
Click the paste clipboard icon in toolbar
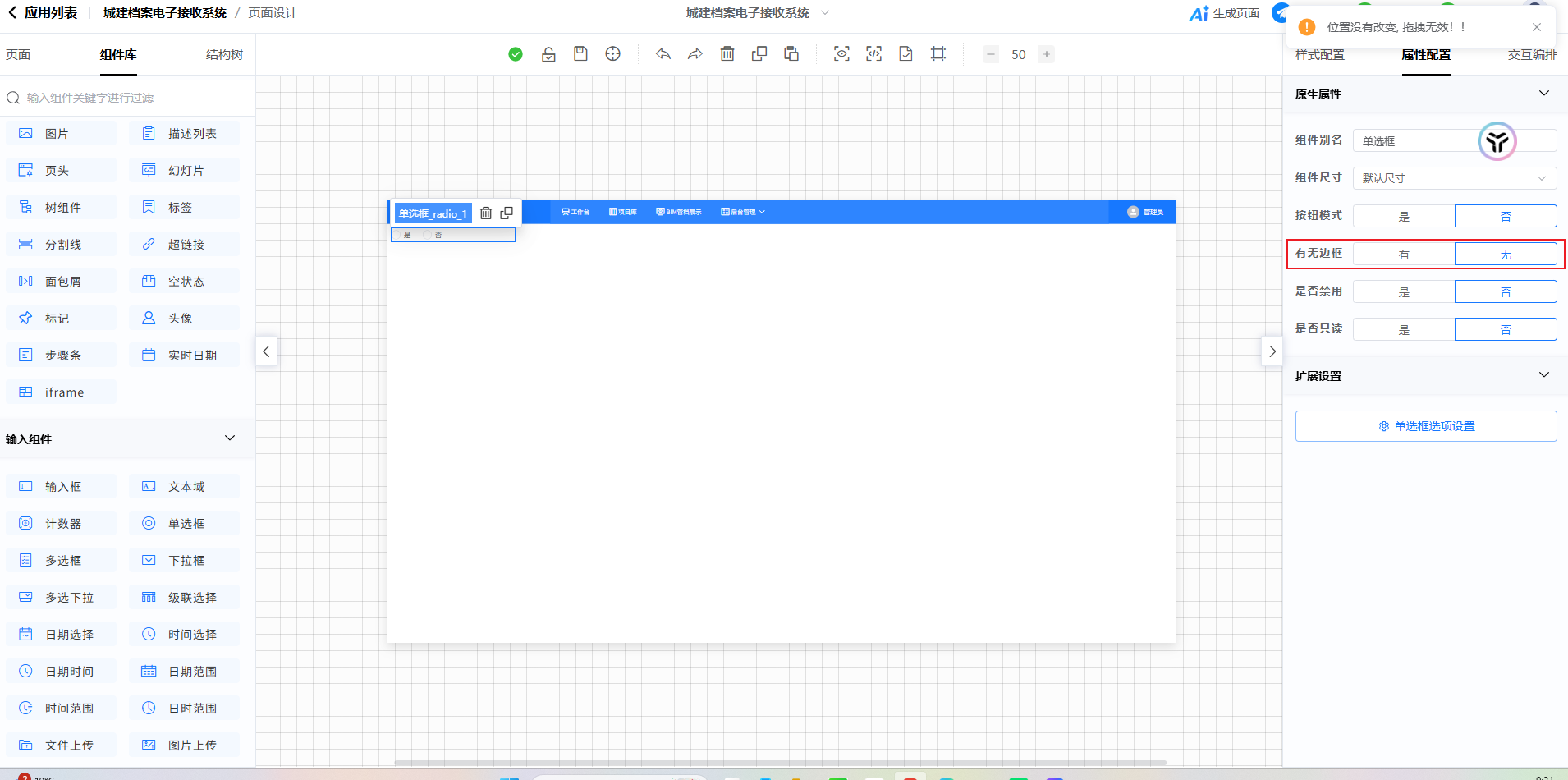(791, 54)
